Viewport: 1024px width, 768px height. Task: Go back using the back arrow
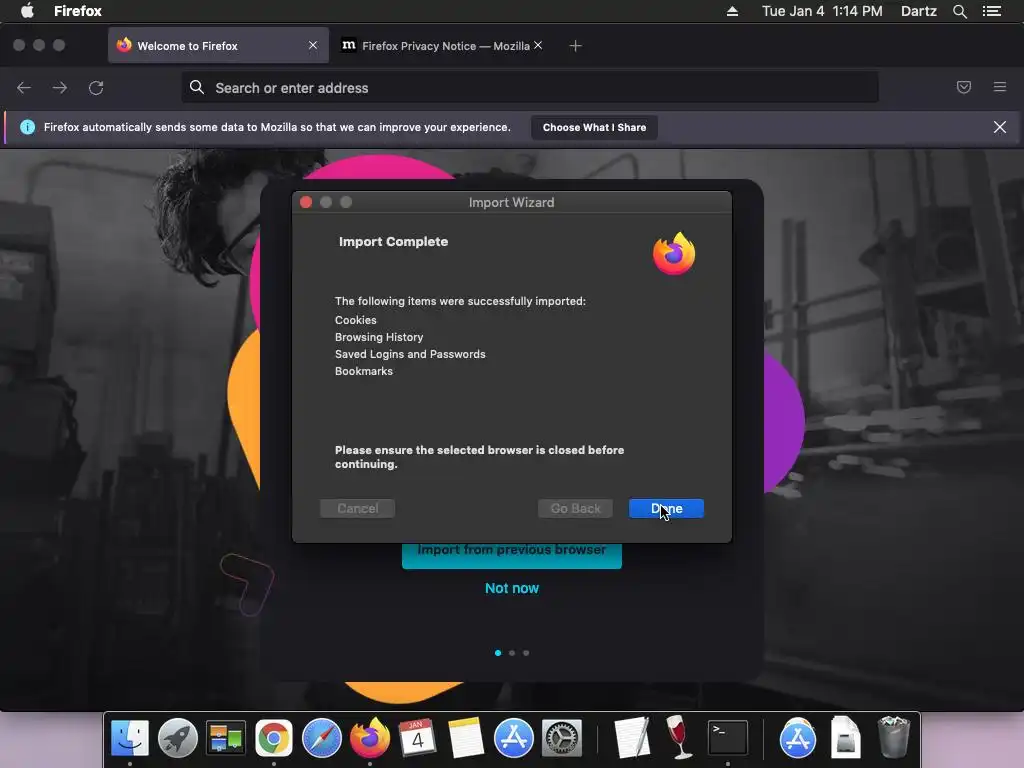pos(24,88)
